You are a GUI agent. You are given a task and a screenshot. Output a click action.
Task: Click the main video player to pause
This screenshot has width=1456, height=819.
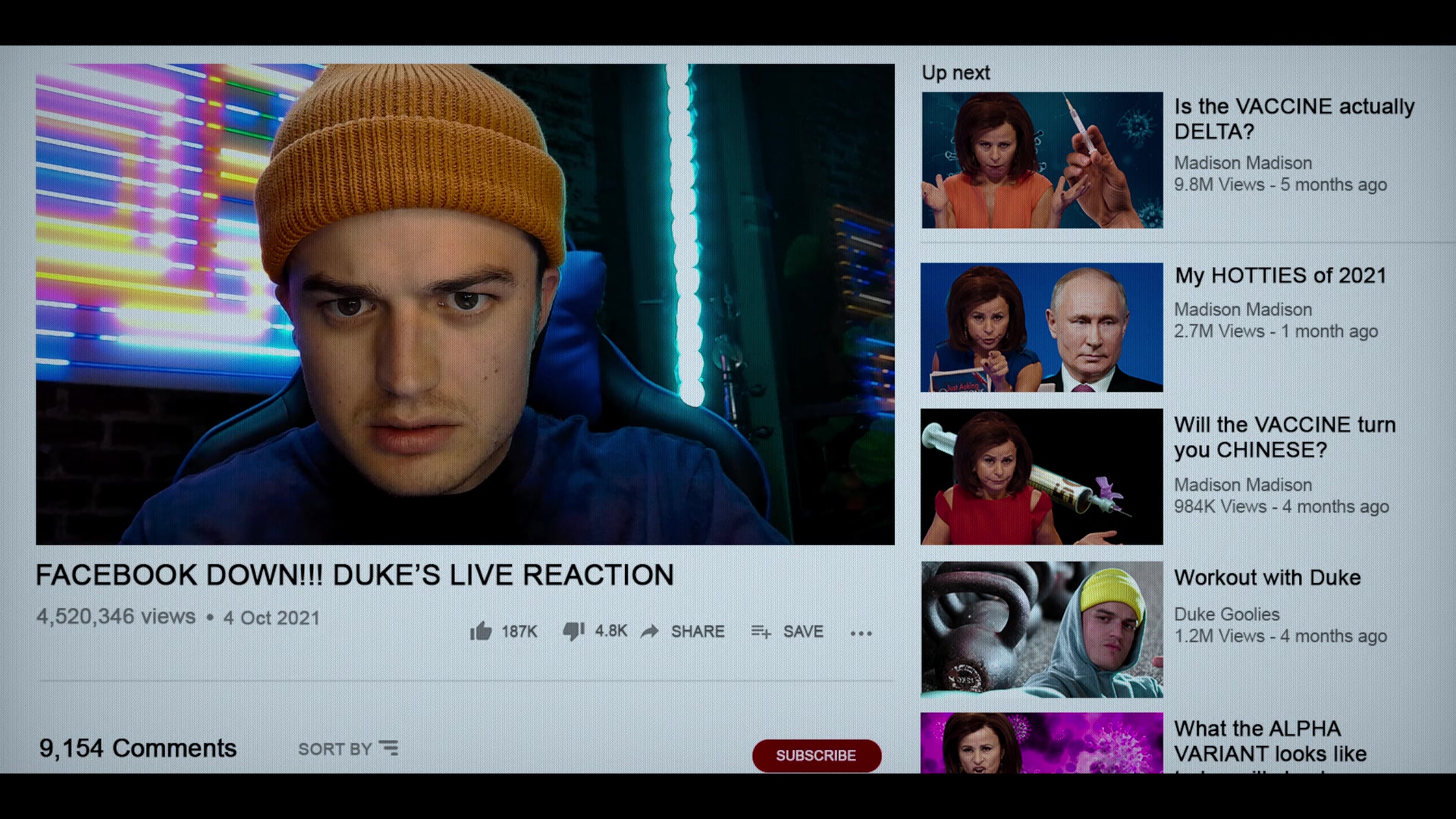465,304
